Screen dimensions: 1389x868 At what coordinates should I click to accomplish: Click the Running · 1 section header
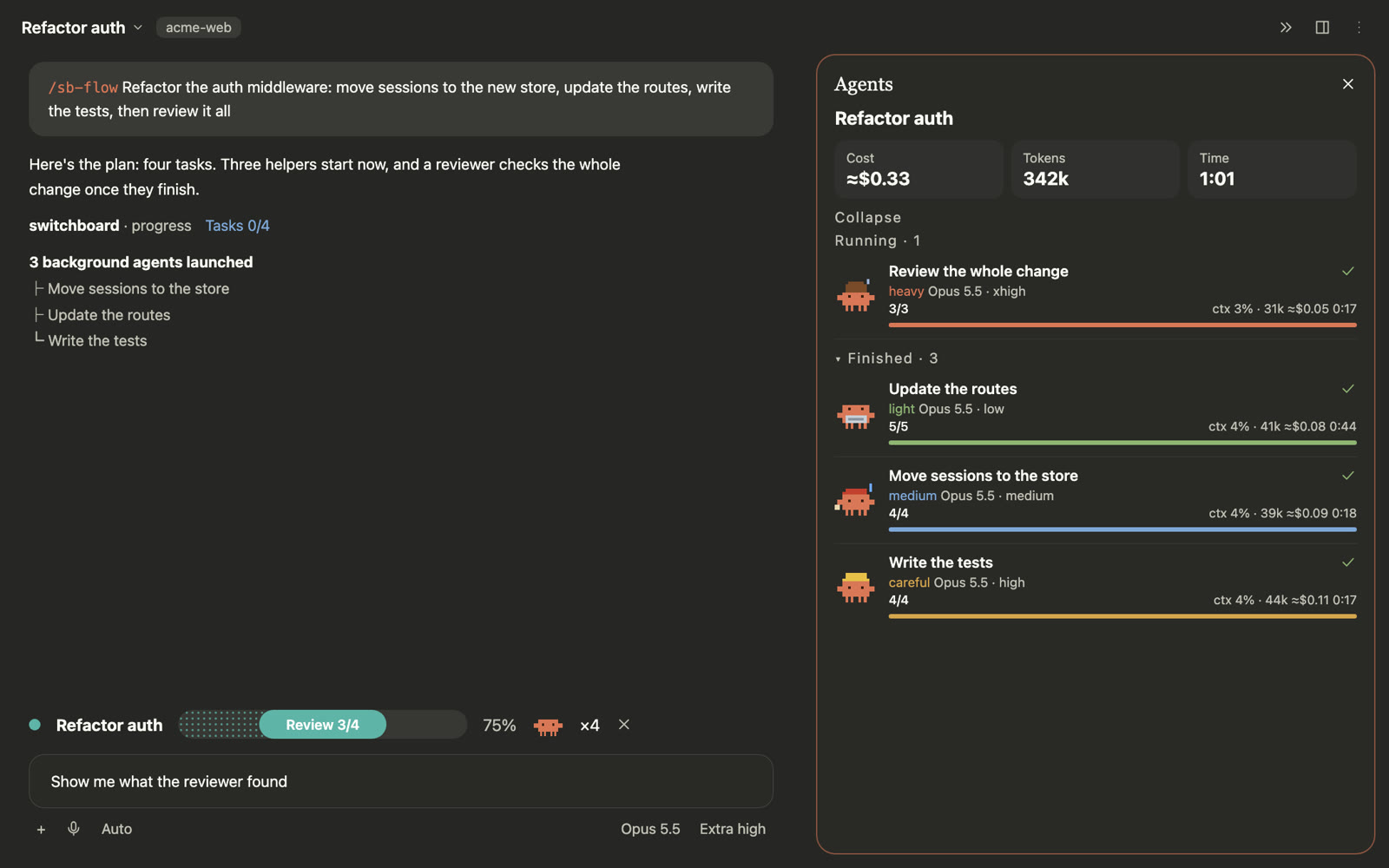click(878, 240)
